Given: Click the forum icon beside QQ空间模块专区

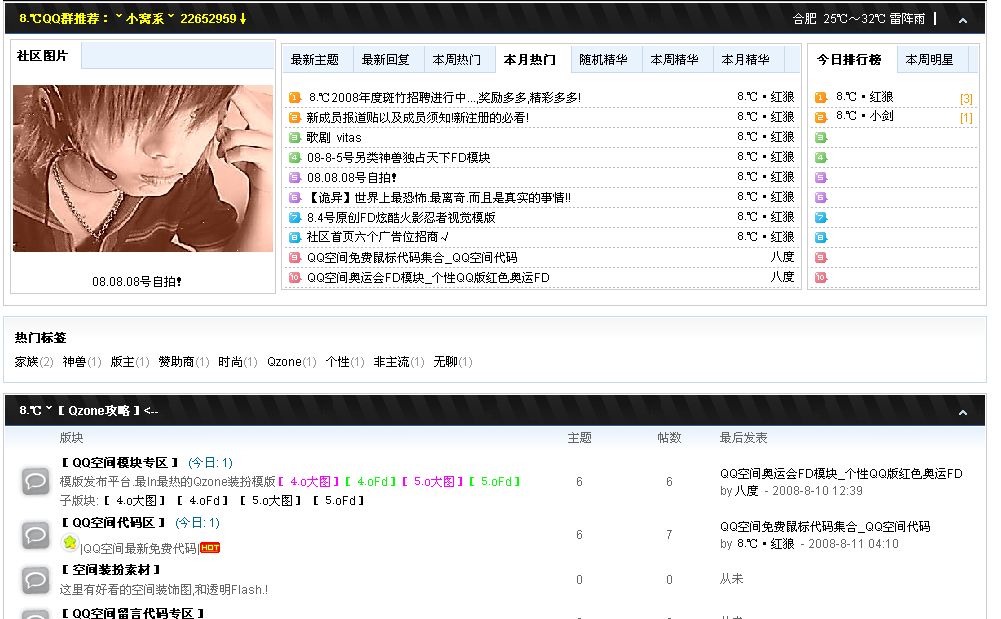Looking at the screenshot, I should click(x=36, y=481).
